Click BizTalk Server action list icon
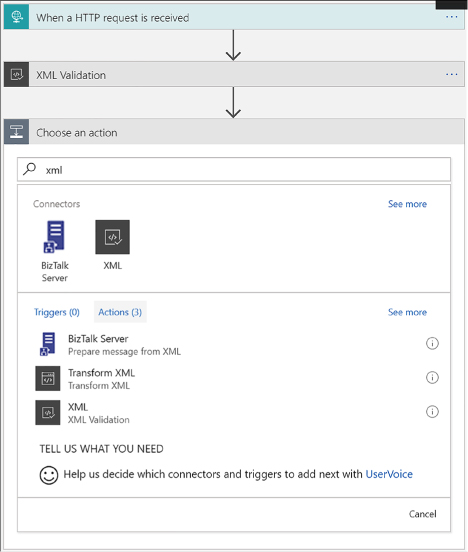The image size is (468, 552). point(48,344)
